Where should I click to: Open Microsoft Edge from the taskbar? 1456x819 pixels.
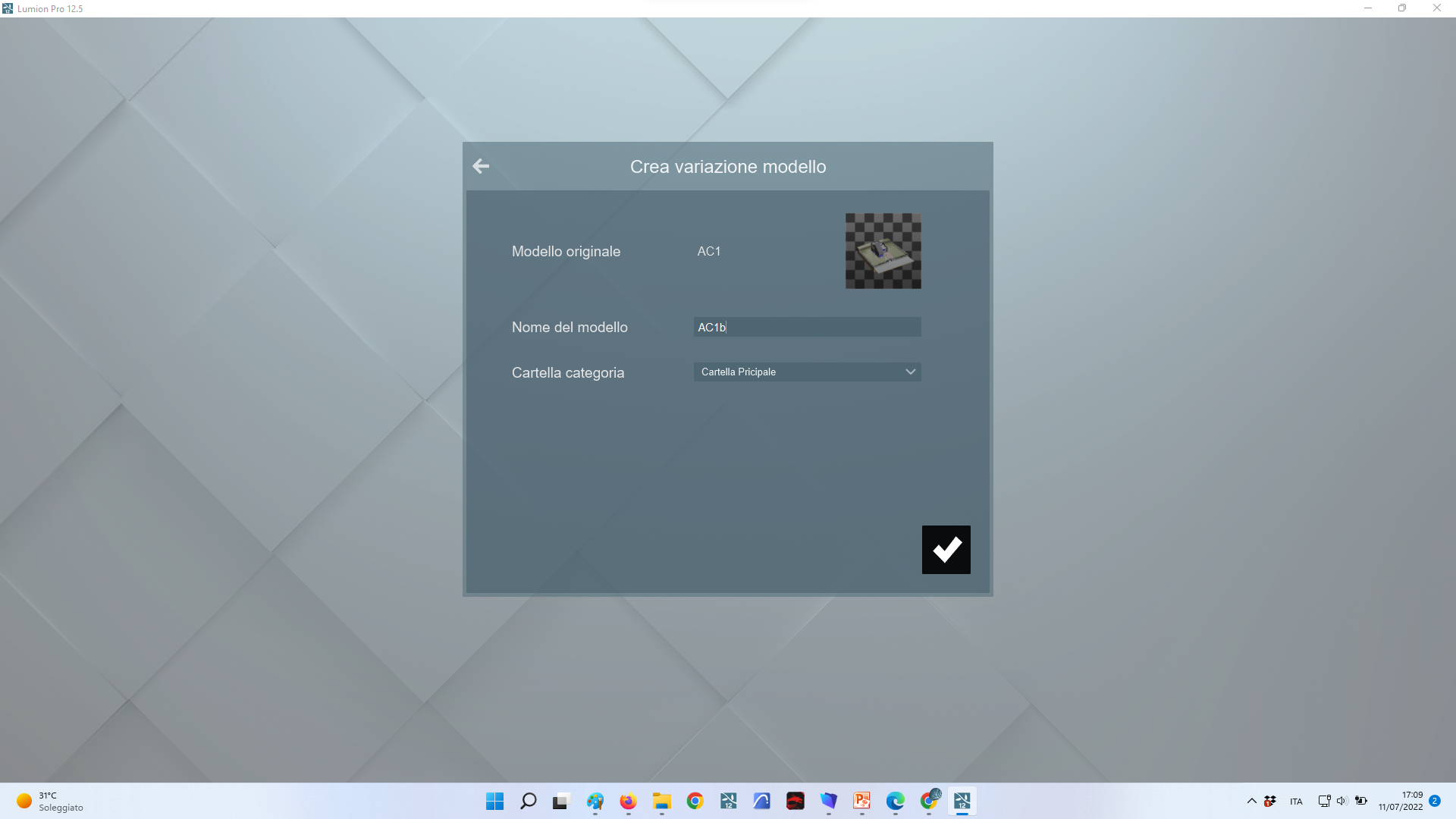tap(895, 801)
